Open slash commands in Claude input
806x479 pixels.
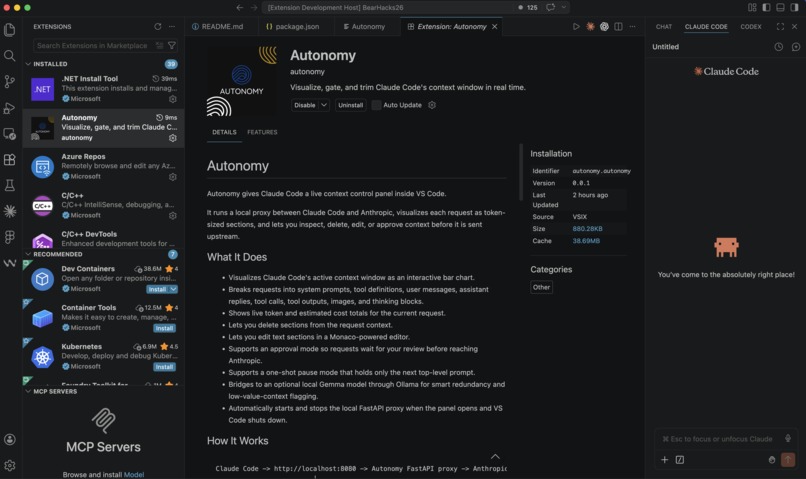(x=680, y=459)
